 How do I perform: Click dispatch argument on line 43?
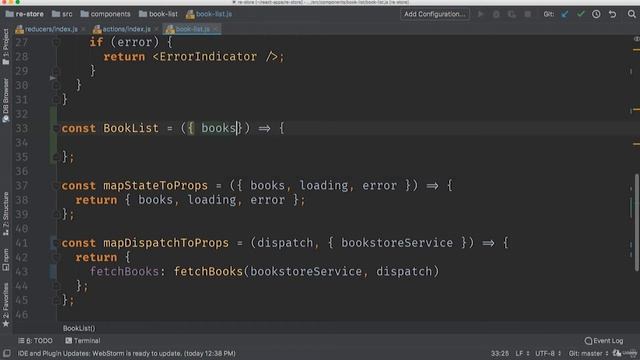coord(404,272)
